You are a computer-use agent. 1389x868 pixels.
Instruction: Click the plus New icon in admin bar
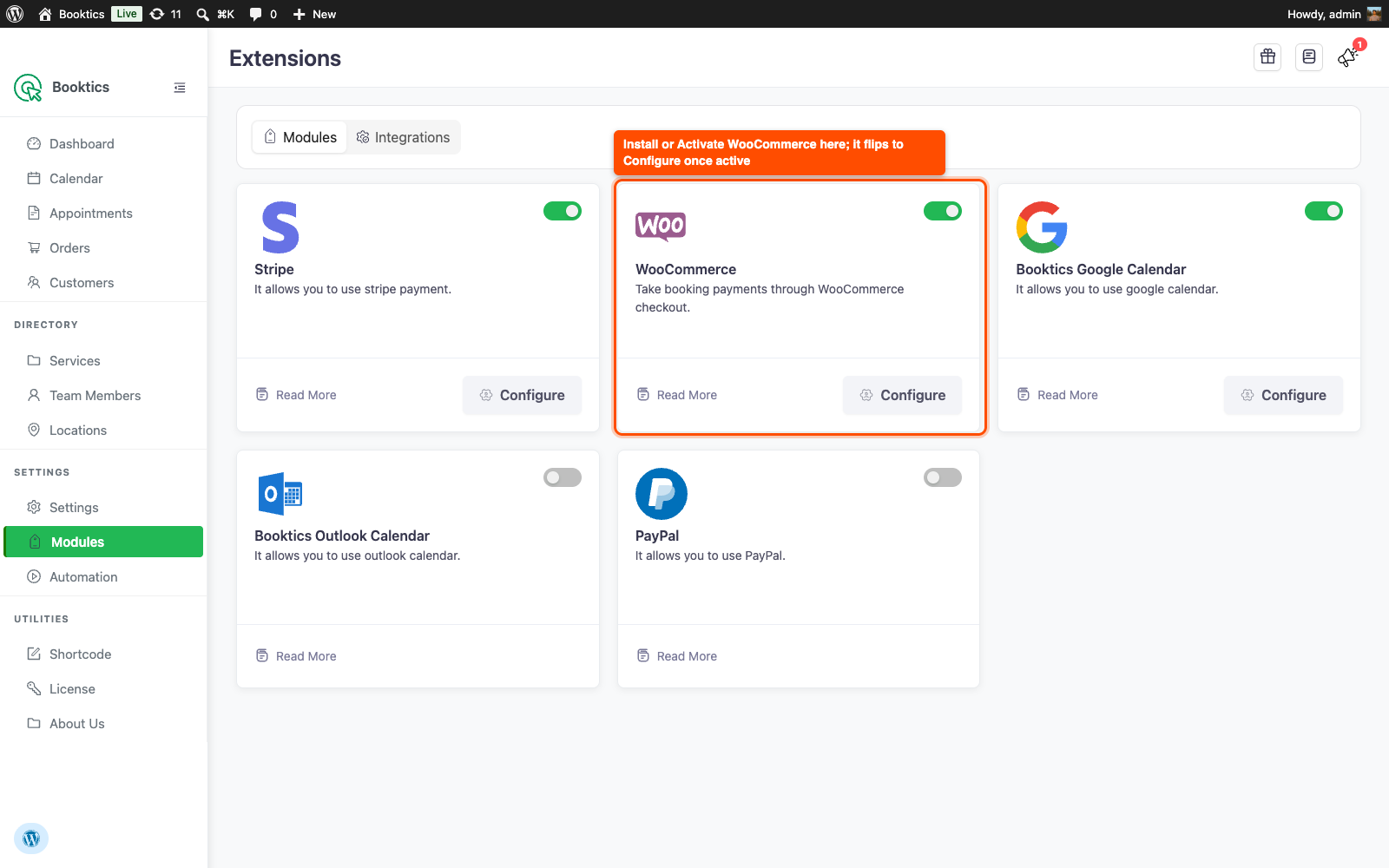pos(299,14)
